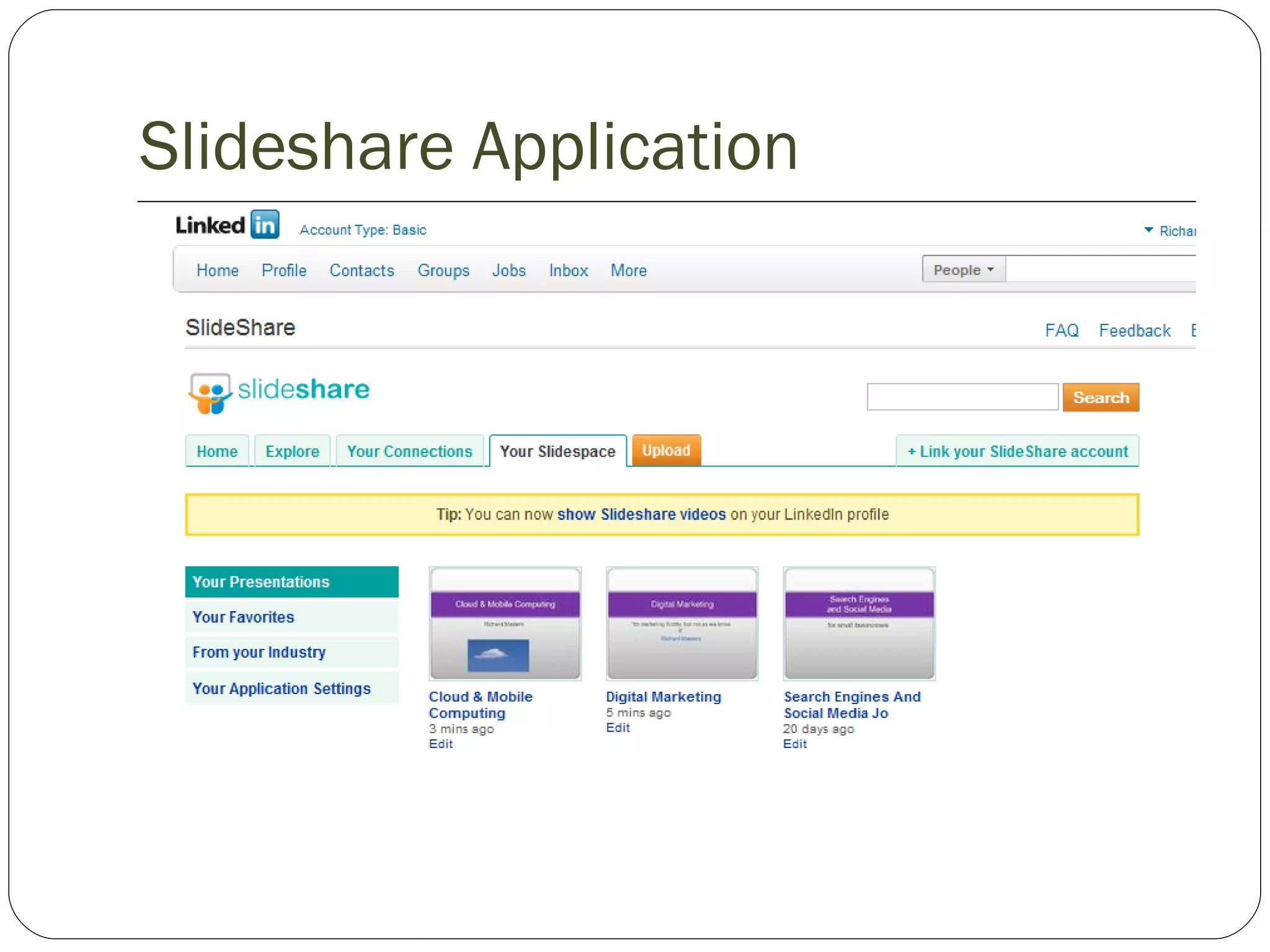The image size is (1270, 952).
Task: Open the Groups navigation item
Action: point(443,271)
